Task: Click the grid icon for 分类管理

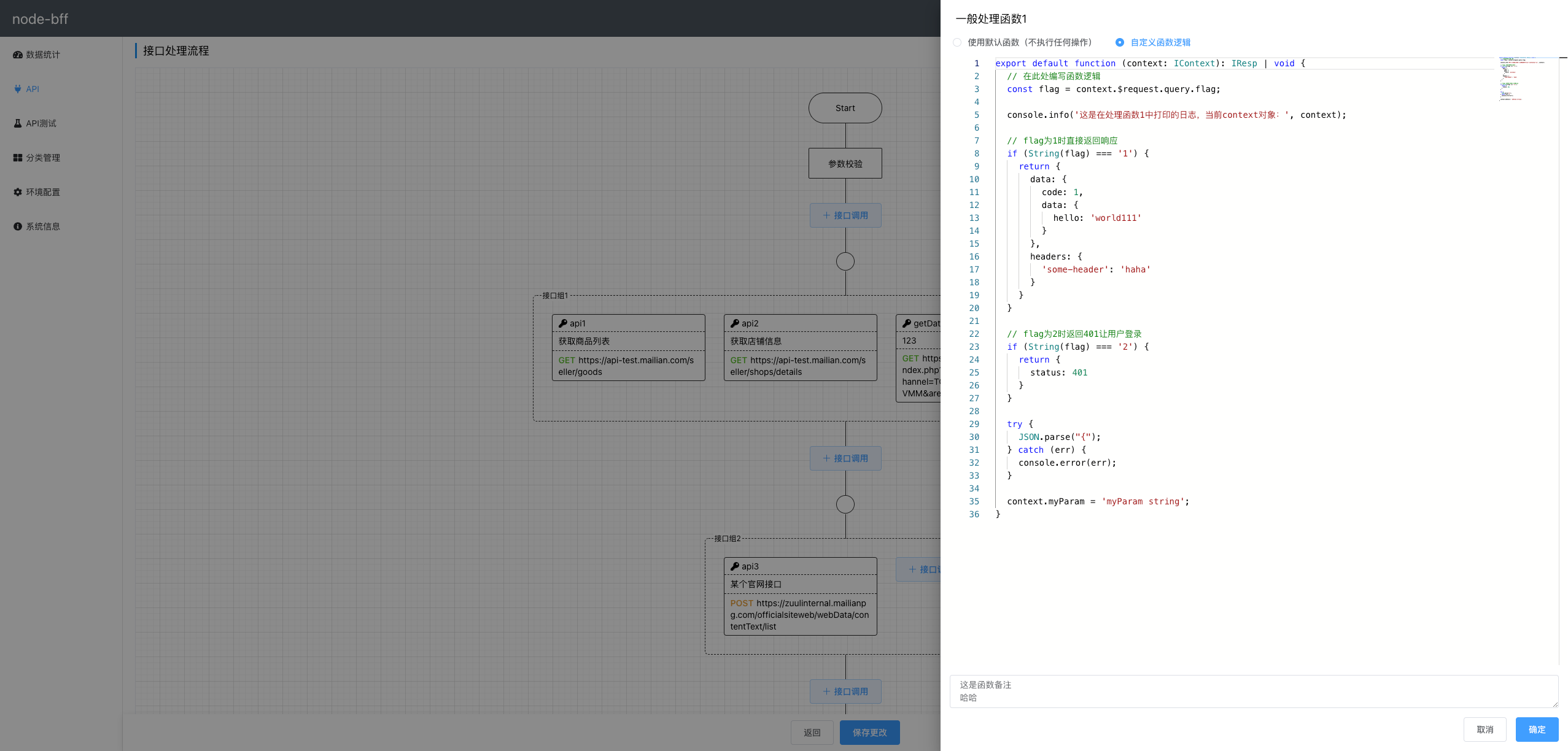Action: (x=18, y=158)
